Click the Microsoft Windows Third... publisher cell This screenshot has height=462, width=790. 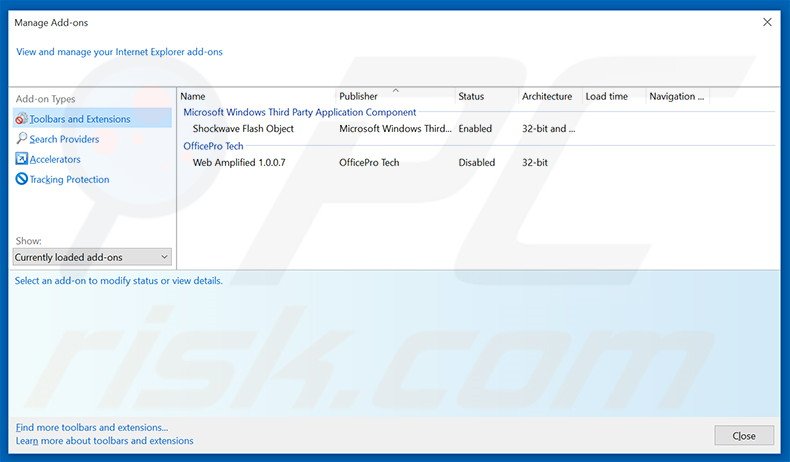[x=395, y=128]
